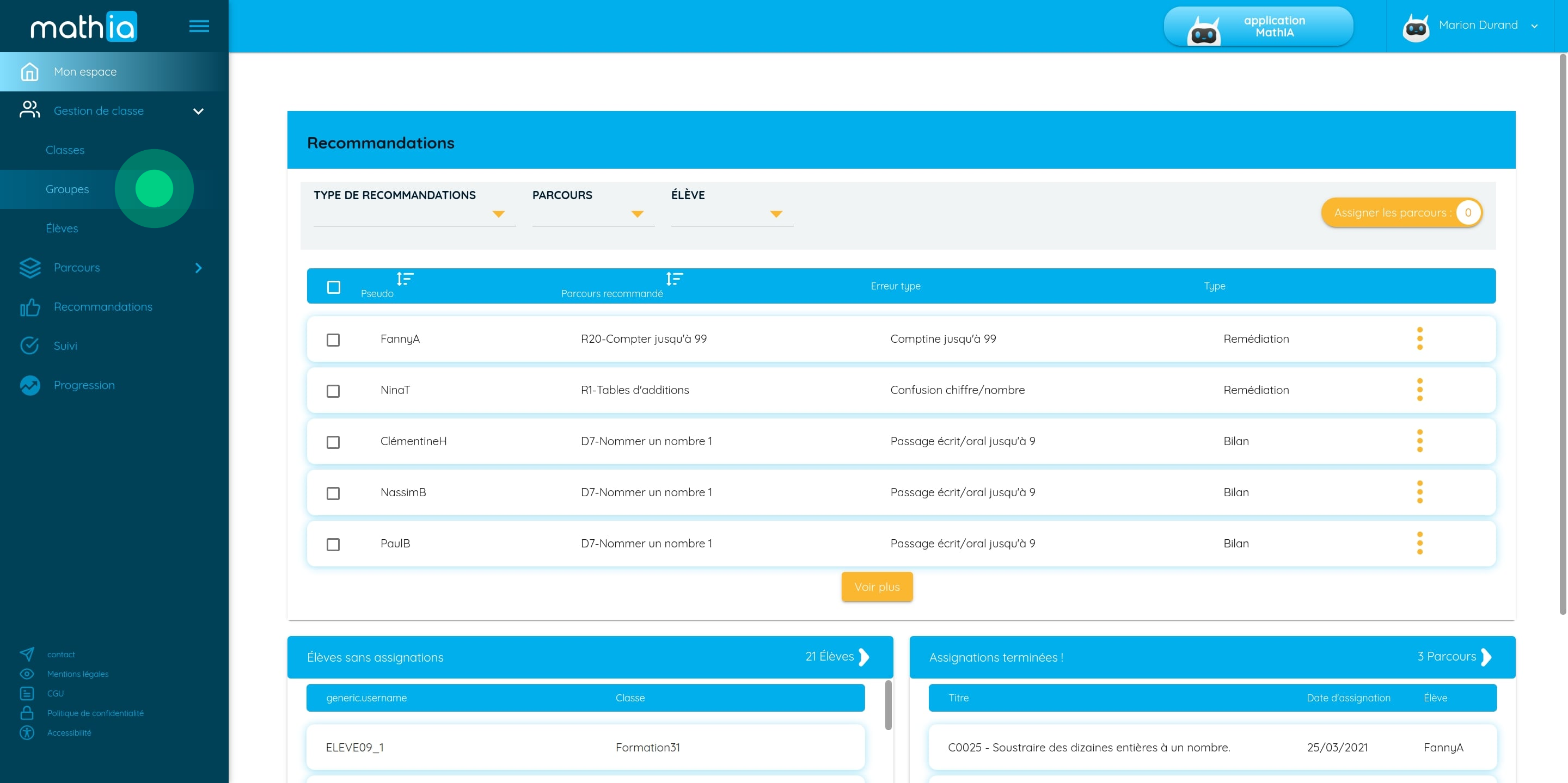Click the Accessibilité icon in the footer

(27, 732)
